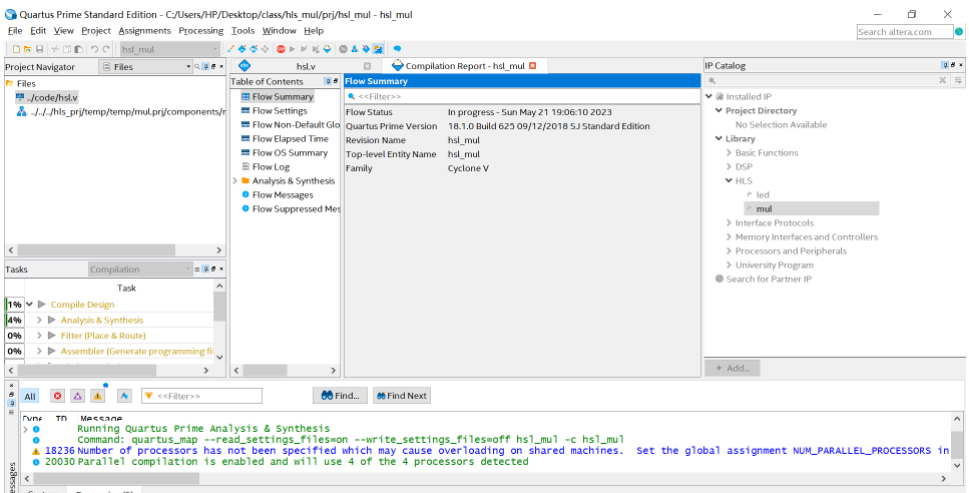Expand the Fitter (Place & Route) task

[x=39, y=335]
